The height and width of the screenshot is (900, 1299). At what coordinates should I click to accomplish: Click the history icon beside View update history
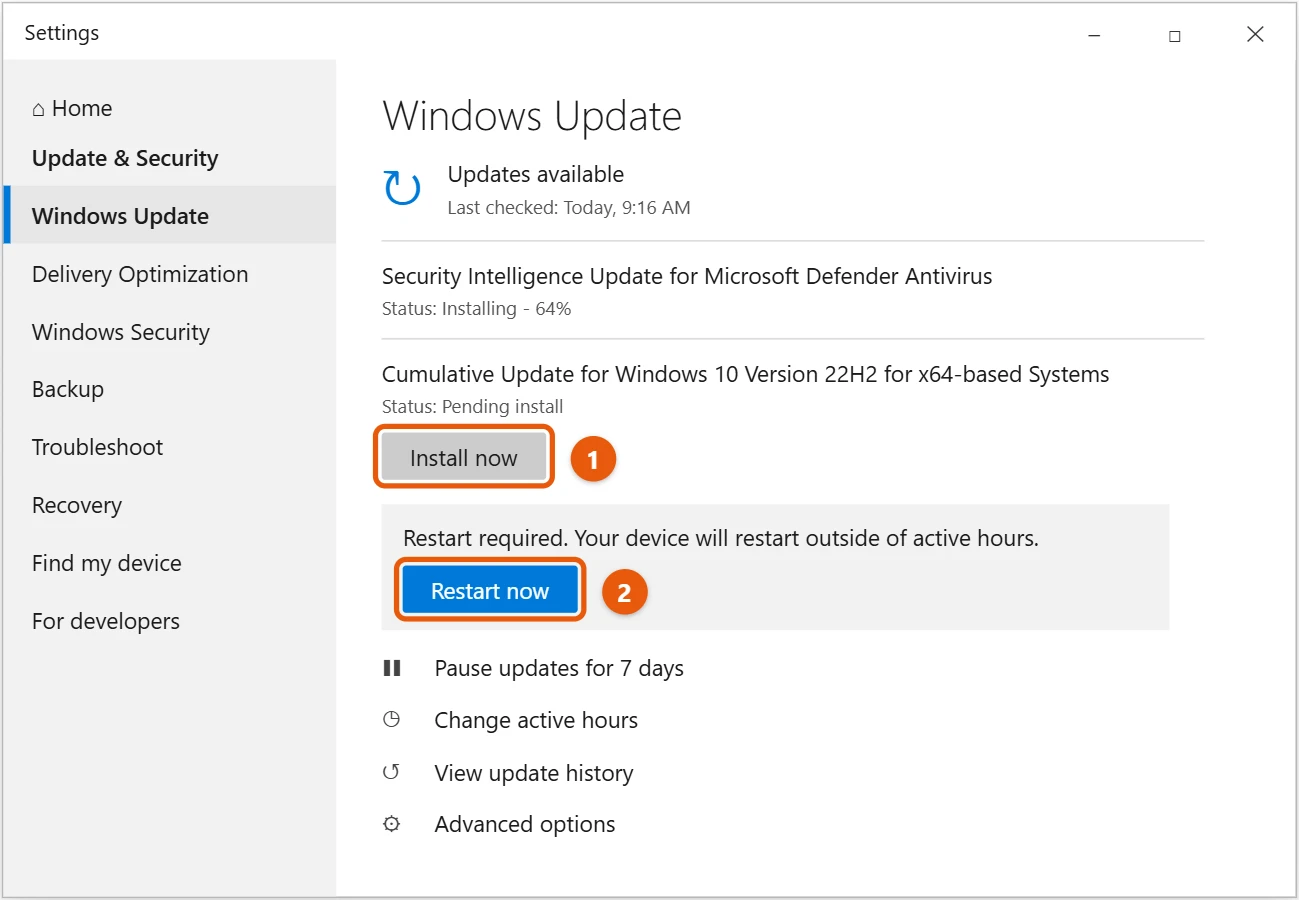[392, 772]
